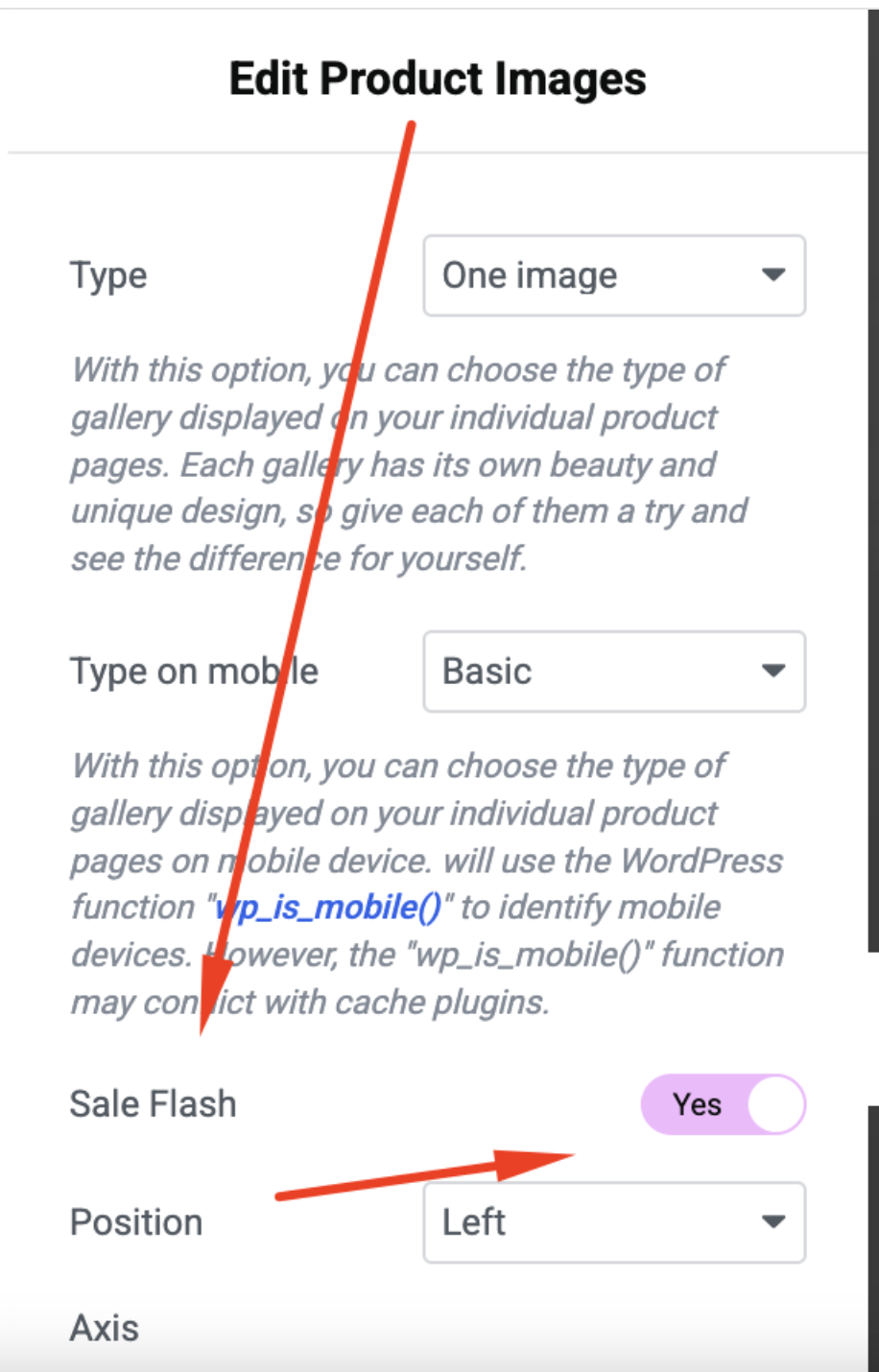Open the Type dropdown showing 'One image'
The image size is (879, 1372).
click(x=613, y=275)
